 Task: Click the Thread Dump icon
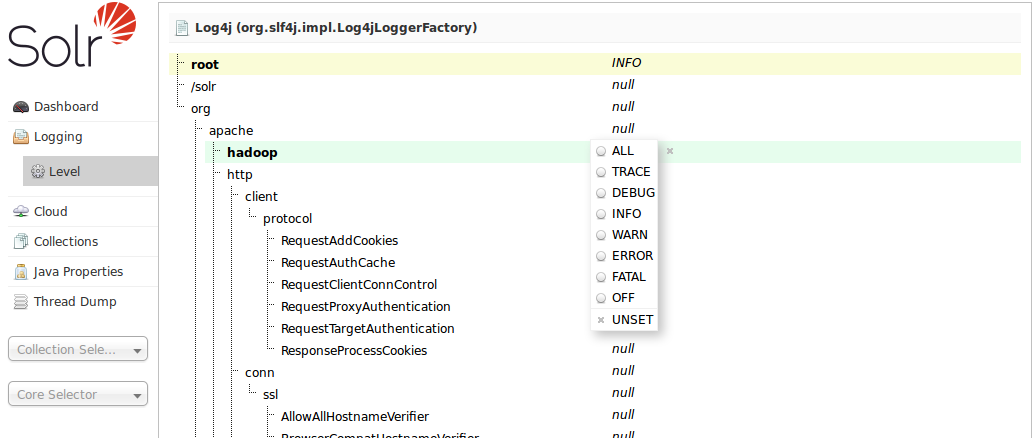[x=20, y=302]
